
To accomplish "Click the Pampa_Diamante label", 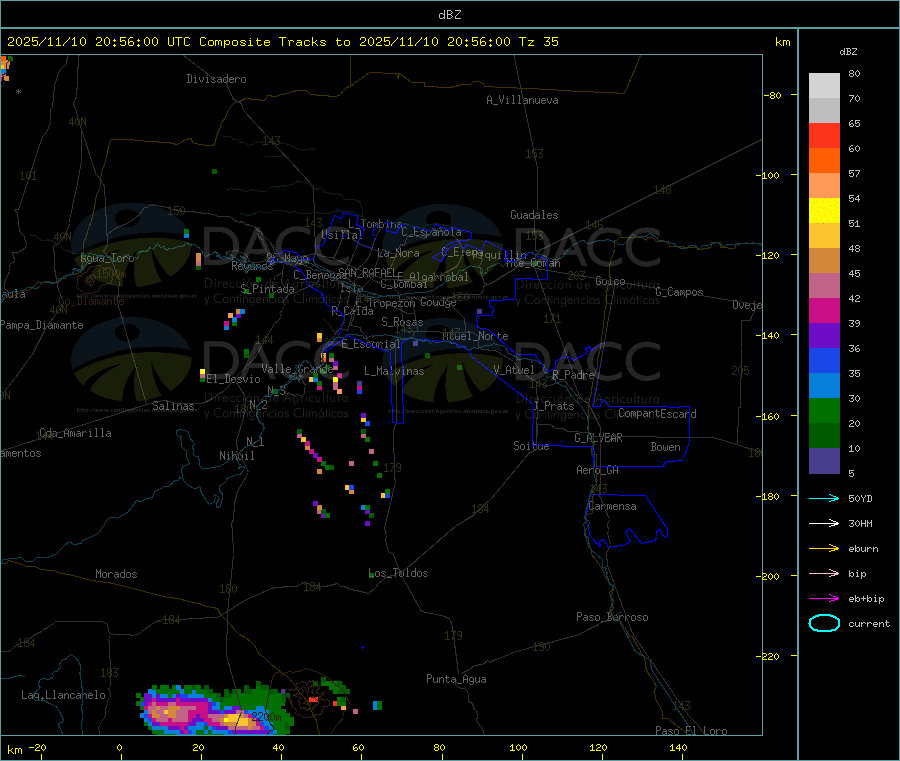I will pyautogui.click(x=41, y=325).
